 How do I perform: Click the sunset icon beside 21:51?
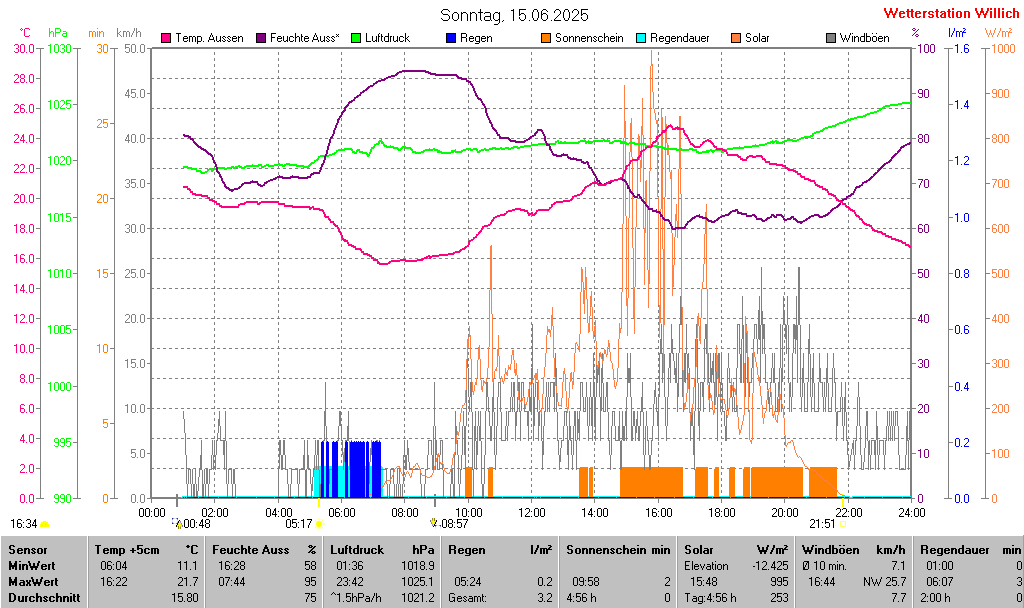pos(843,524)
